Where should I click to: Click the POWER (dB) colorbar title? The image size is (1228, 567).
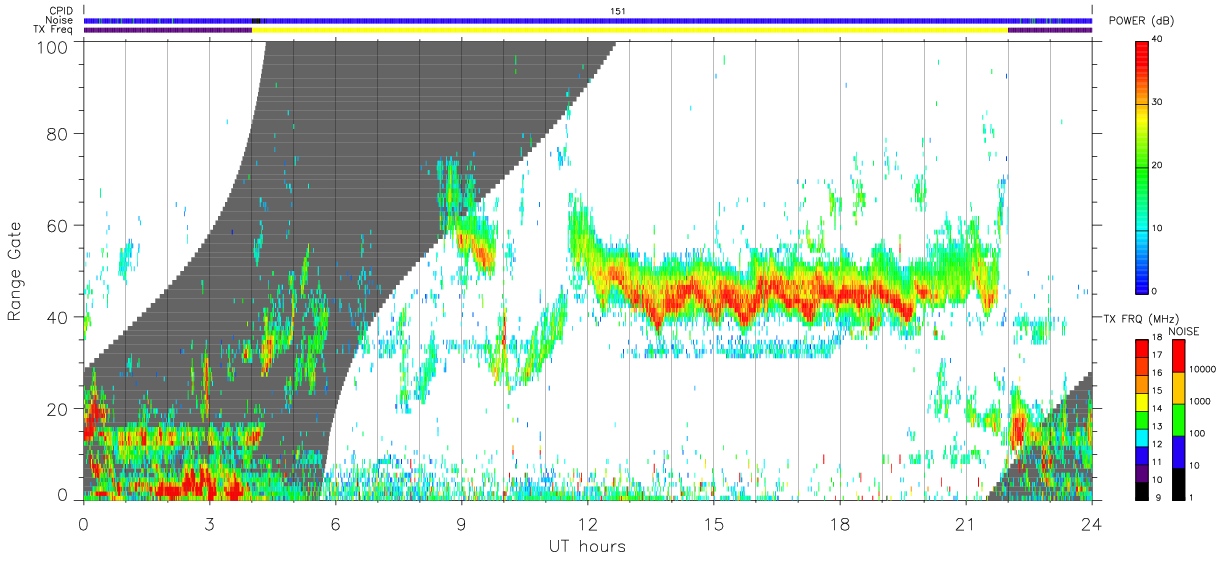[x=1140, y=21]
